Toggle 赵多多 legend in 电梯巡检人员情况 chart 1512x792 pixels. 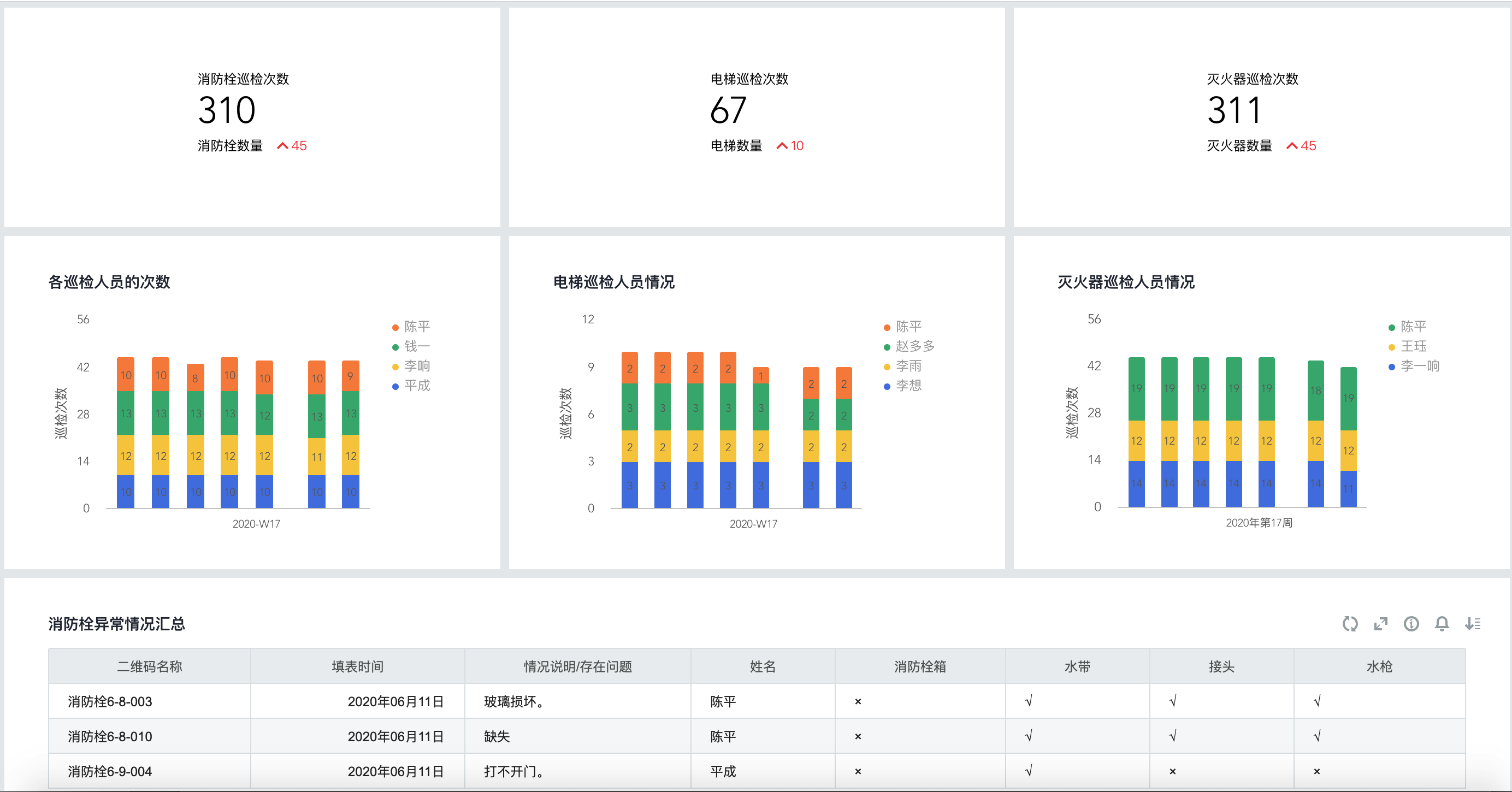pos(909,346)
